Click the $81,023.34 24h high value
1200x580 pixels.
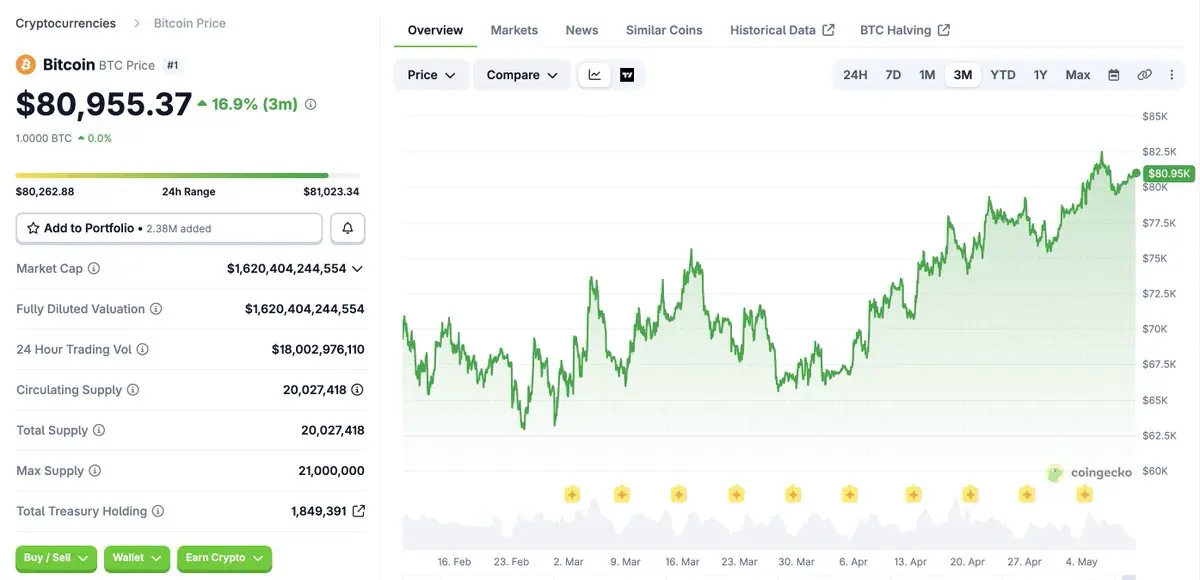click(331, 192)
